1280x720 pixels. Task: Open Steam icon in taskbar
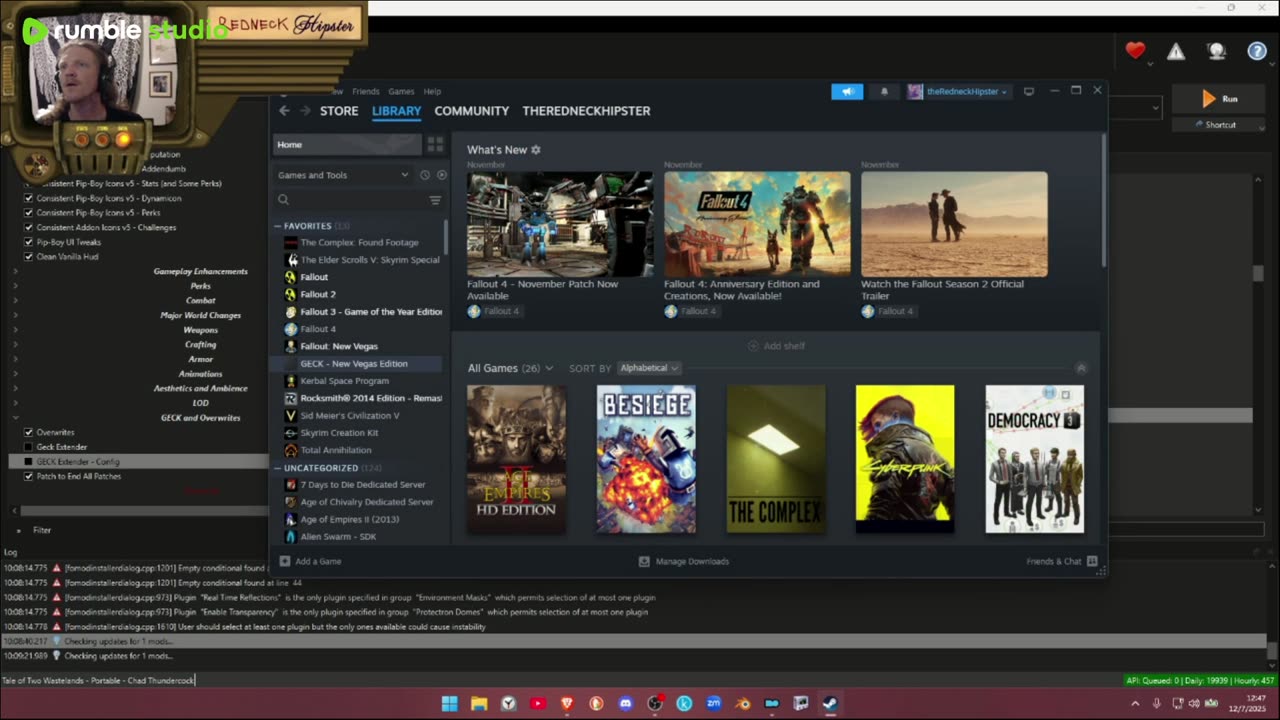[830, 703]
